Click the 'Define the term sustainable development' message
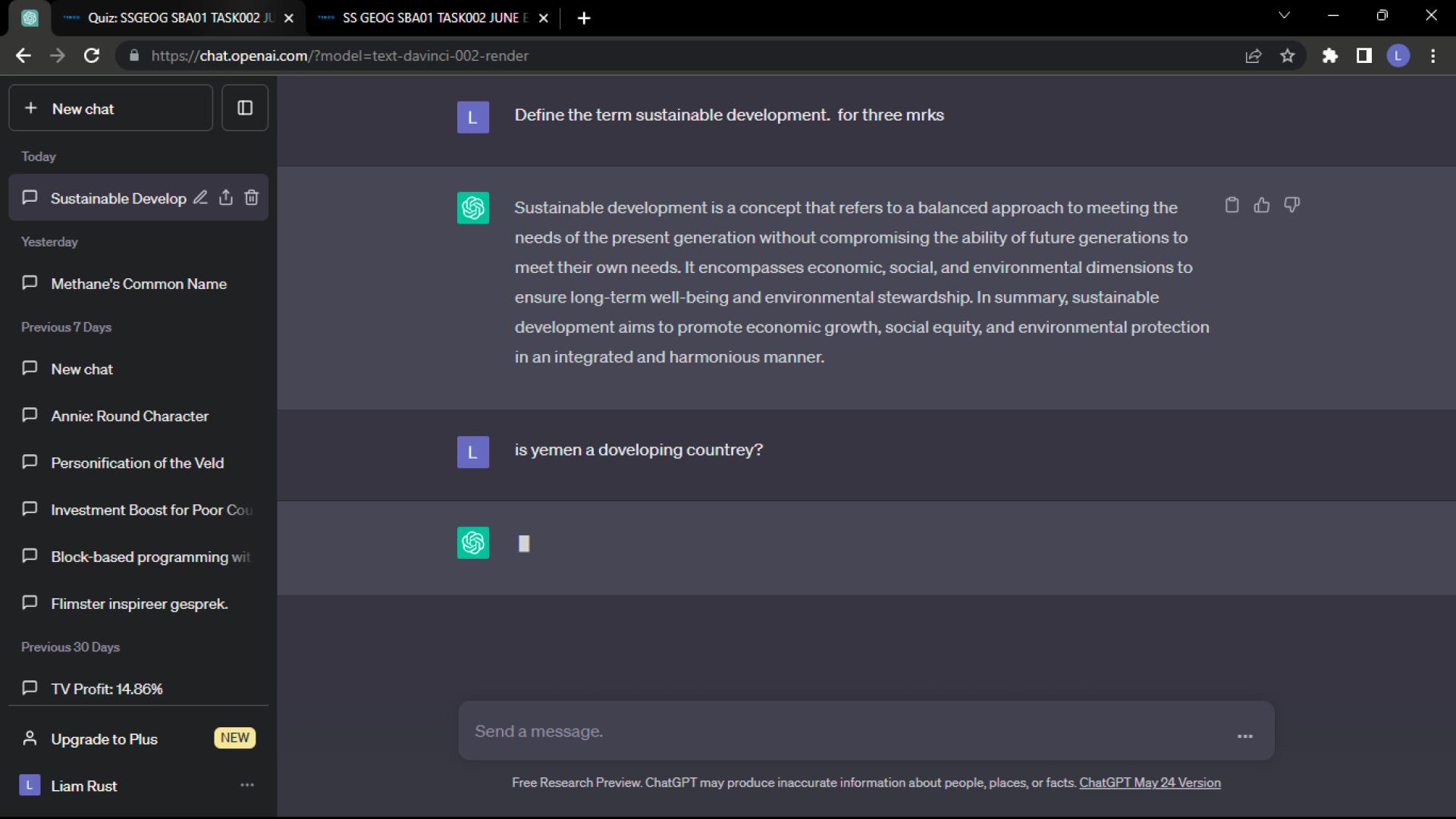The width and height of the screenshot is (1456, 819). (x=729, y=115)
